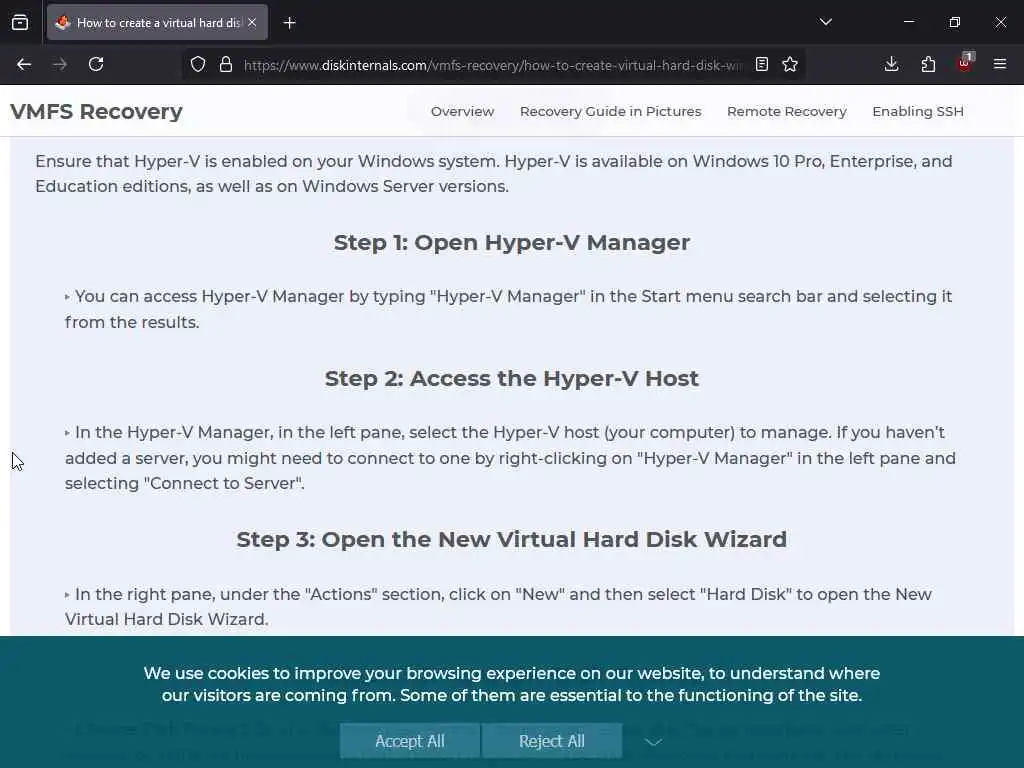Viewport: 1024px width, 768px height.
Task: Click the paragraph starting 'Ensure that Hyper-V is enabled'
Action: (494, 174)
